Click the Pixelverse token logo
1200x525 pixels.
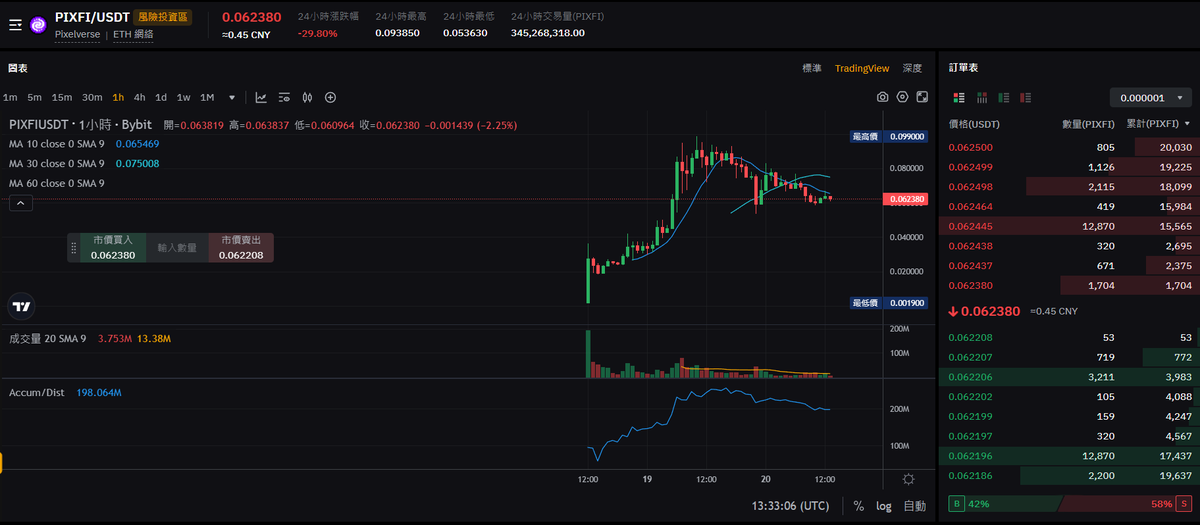(38, 24)
